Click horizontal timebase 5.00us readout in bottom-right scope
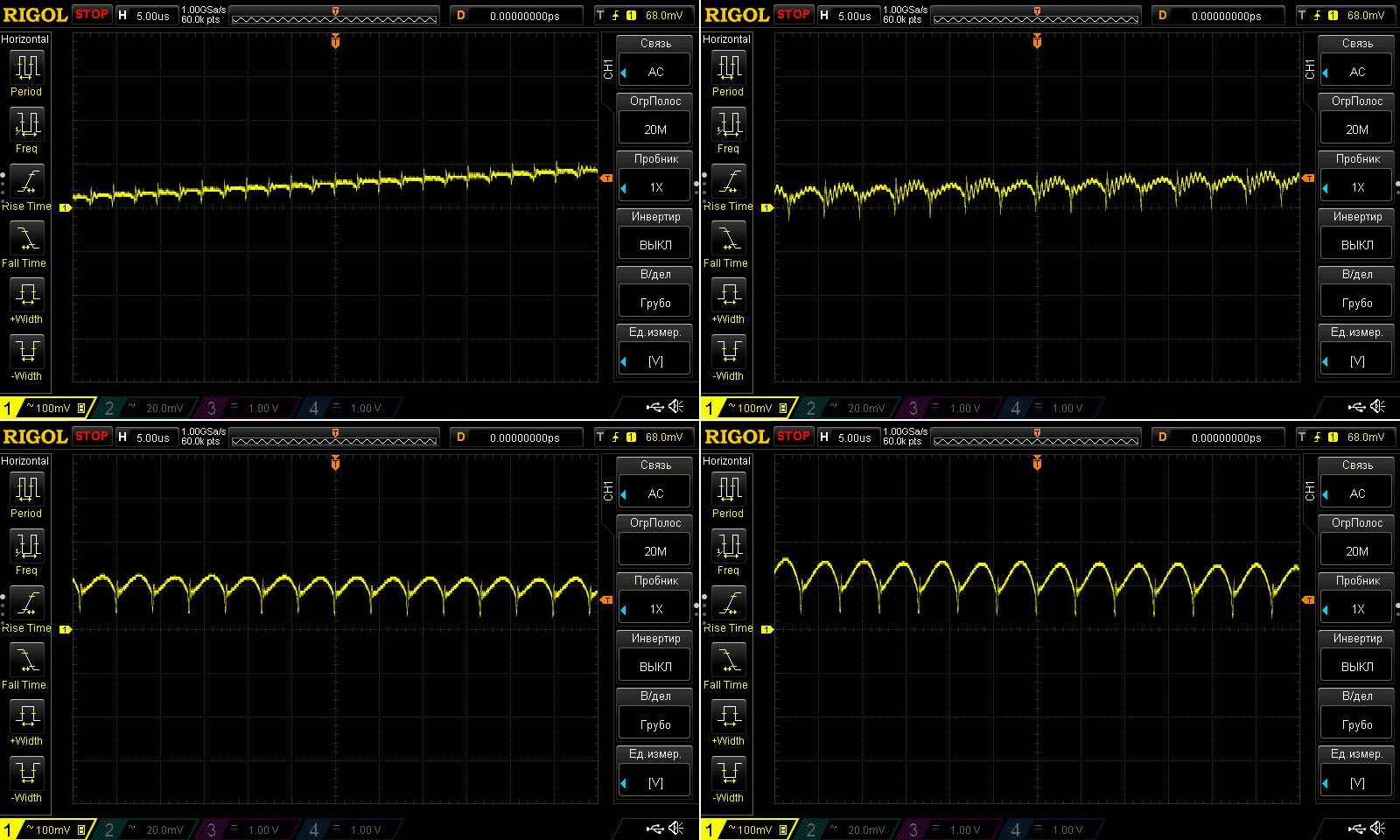Image resolution: width=1400 pixels, height=840 pixels. tap(854, 437)
